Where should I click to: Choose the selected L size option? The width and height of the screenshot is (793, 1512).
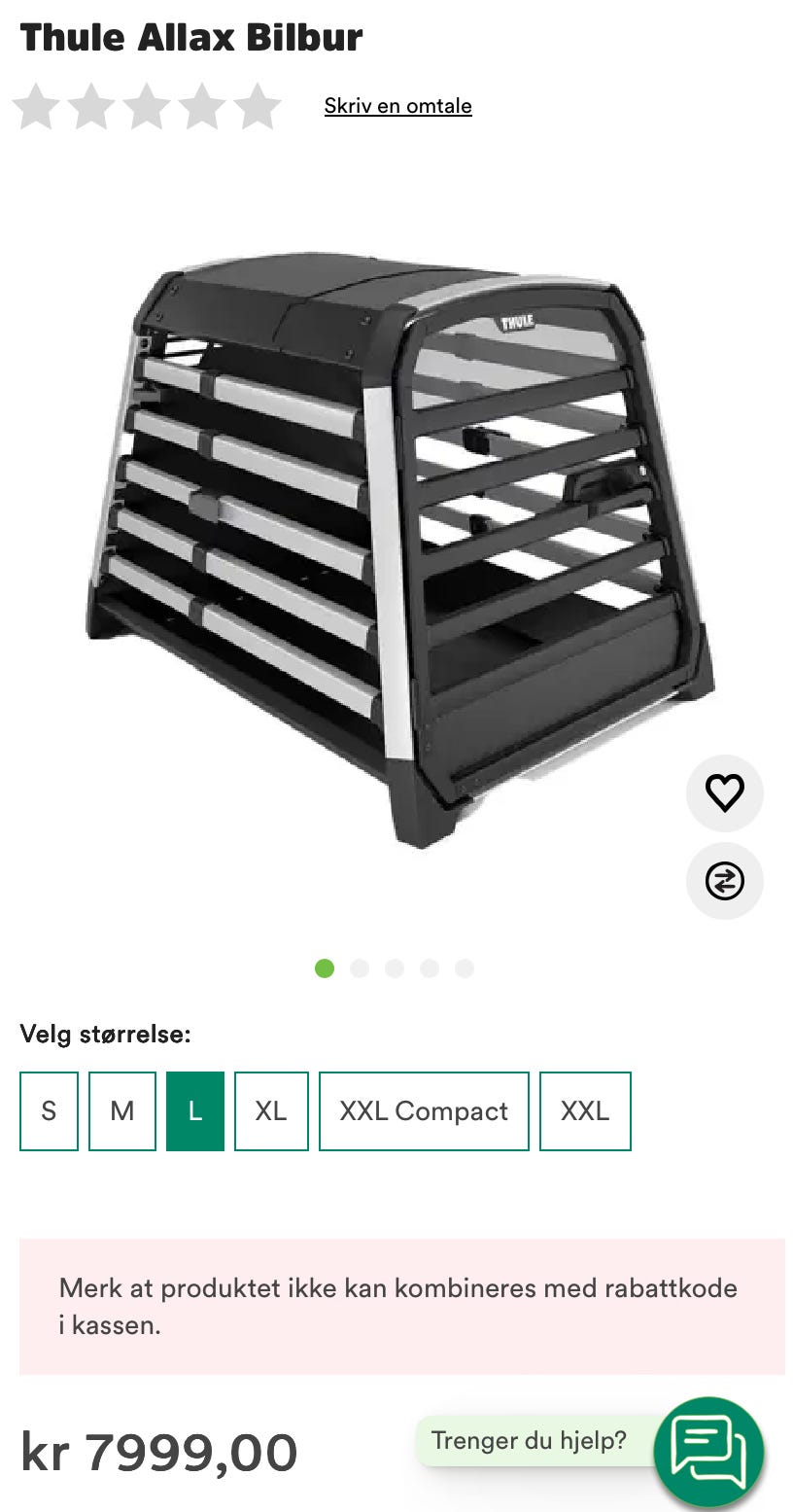pyautogui.click(x=195, y=1111)
